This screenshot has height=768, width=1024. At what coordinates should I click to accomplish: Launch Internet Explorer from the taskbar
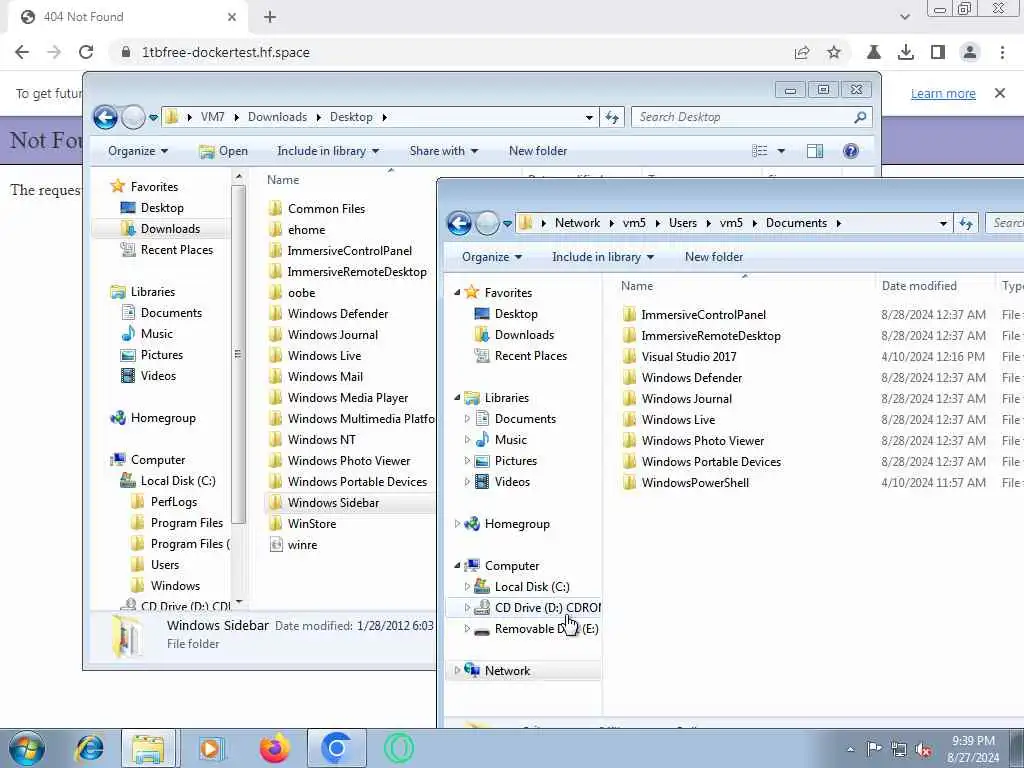pos(89,748)
